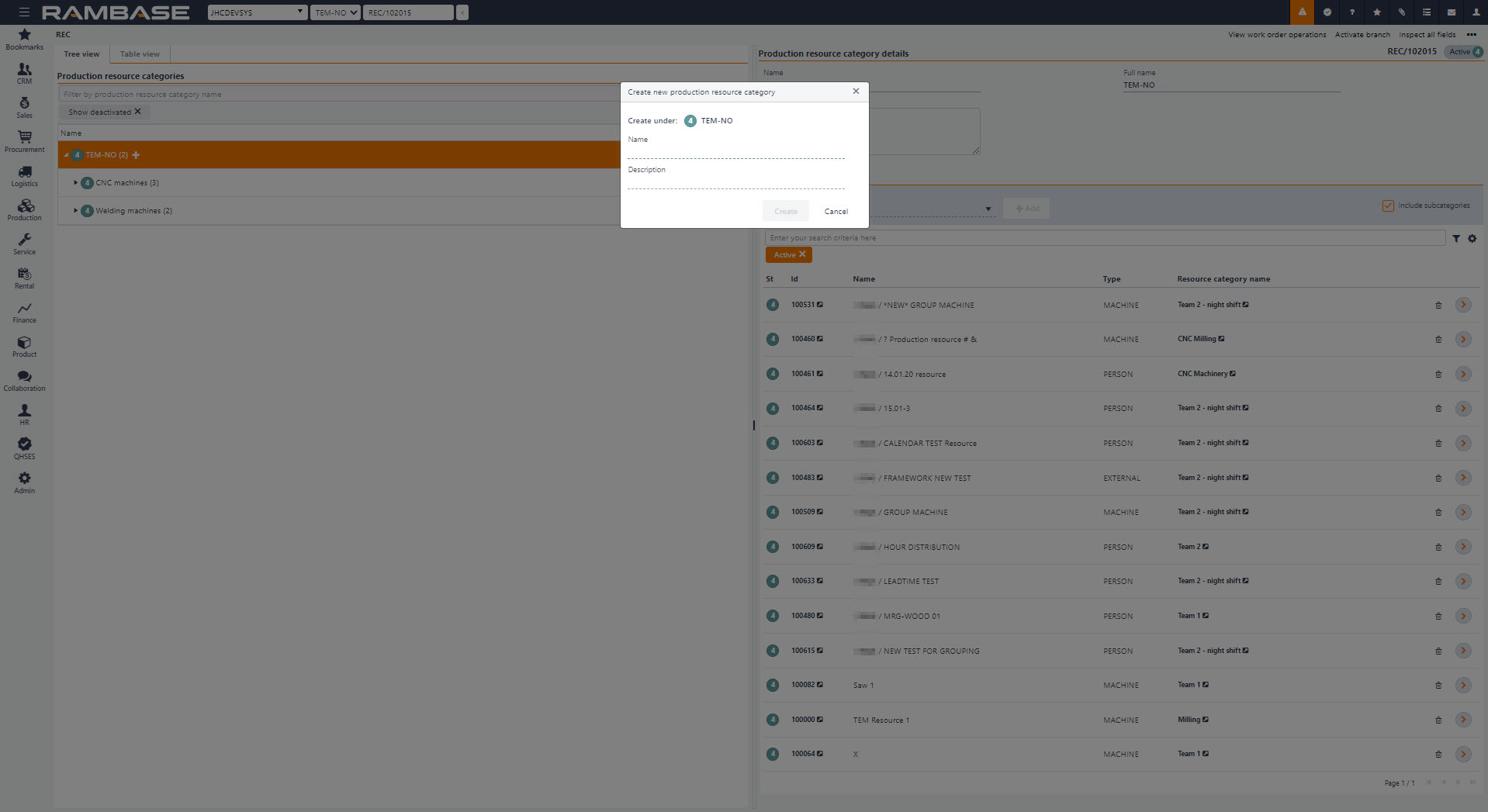Switch to the Table view tab
The image size is (1488, 812).
point(140,54)
